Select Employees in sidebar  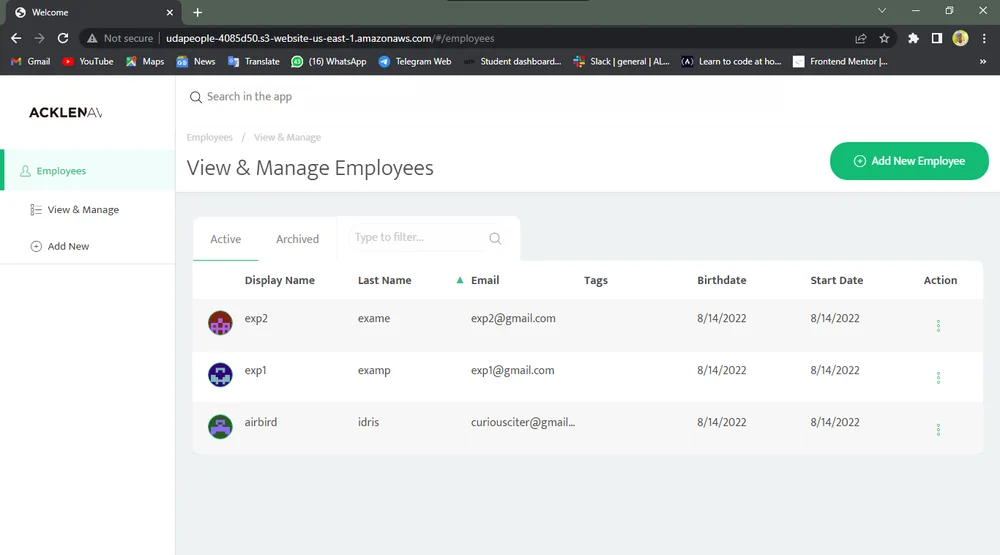88,170
